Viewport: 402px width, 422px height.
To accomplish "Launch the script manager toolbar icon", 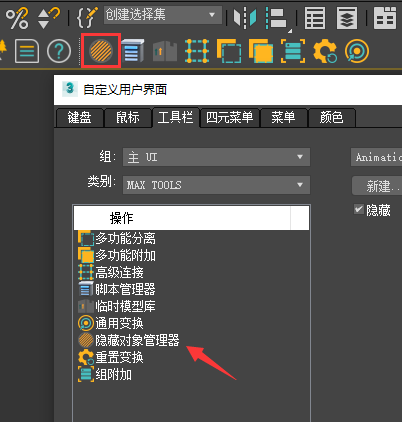I will click(x=132, y=51).
